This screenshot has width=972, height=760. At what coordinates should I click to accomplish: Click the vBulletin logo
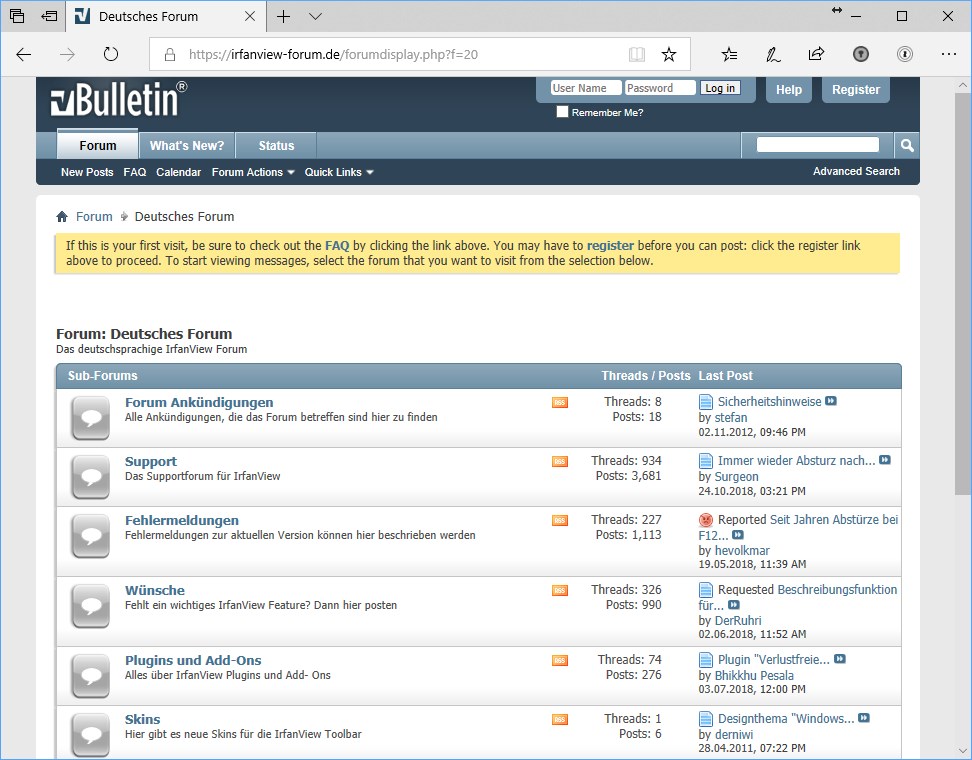[115, 97]
